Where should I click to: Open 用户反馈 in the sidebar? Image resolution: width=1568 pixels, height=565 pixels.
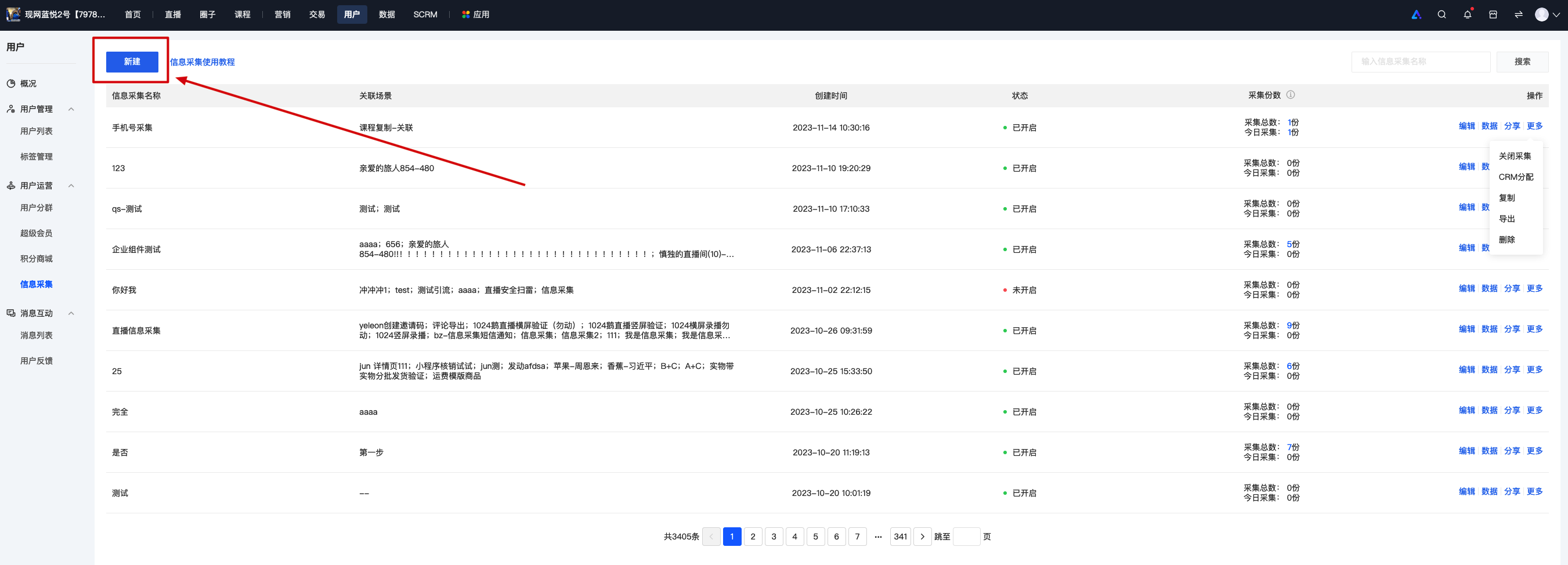click(37, 361)
